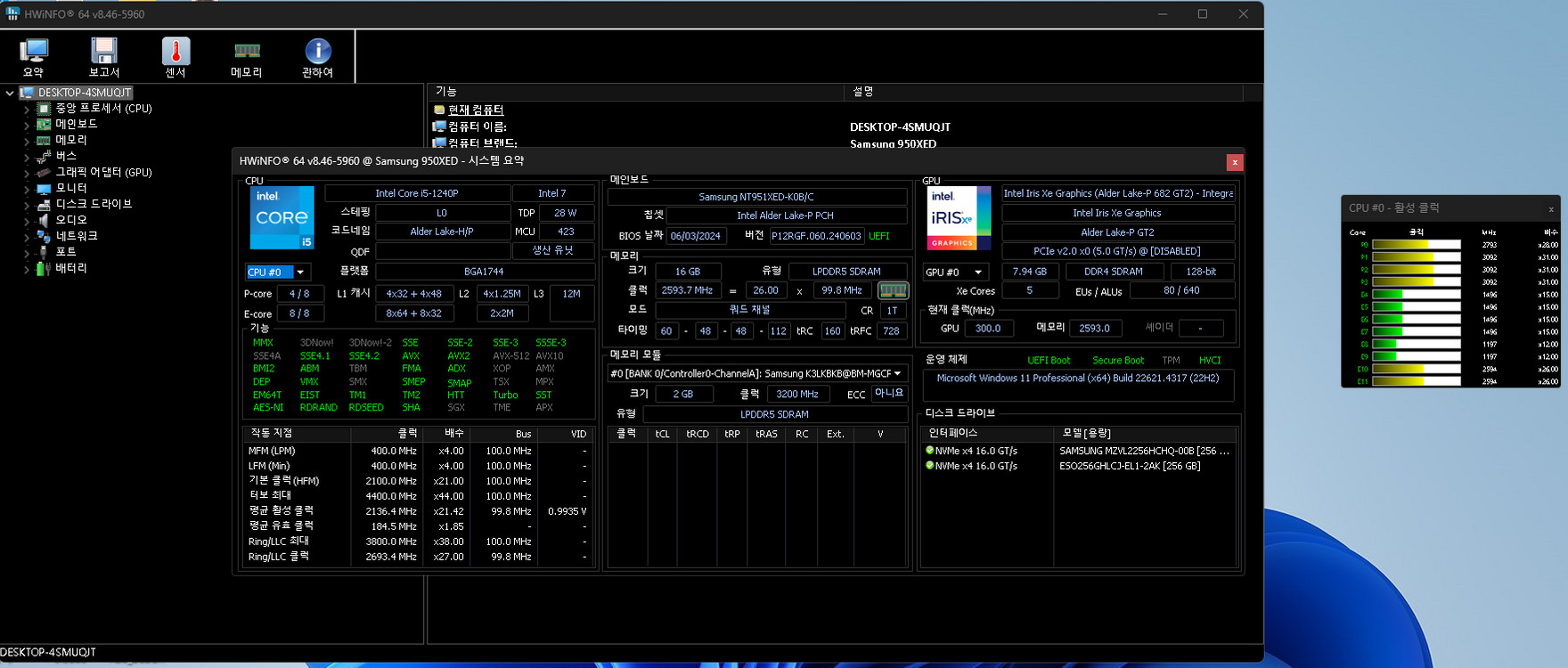Click the 생산 유닛 link in CPU panel
Screen dimensions: 1568x668
[x=552, y=251]
